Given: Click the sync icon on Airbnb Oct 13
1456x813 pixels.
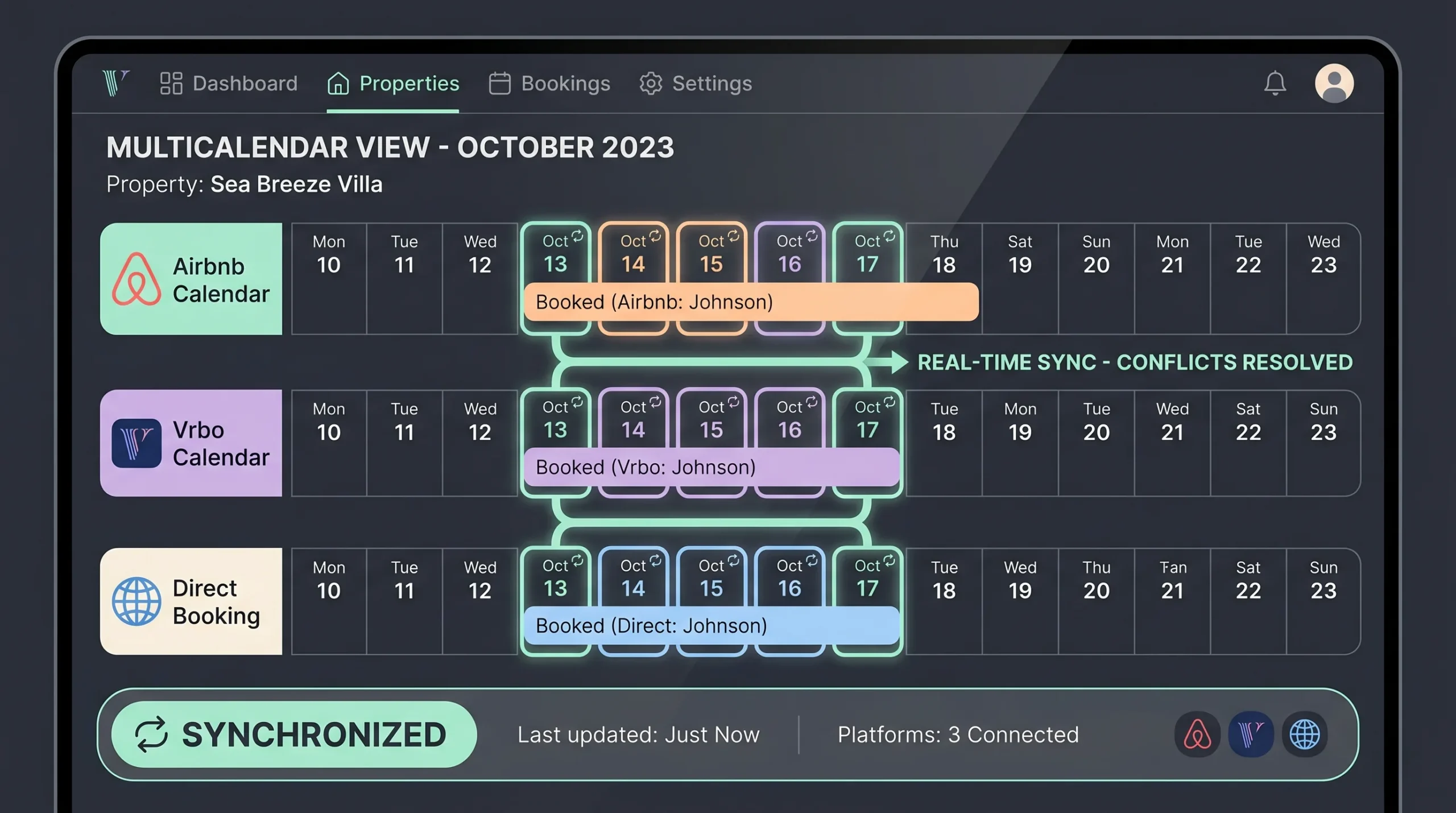Looking at the screenshot, I should click(577, 236).
